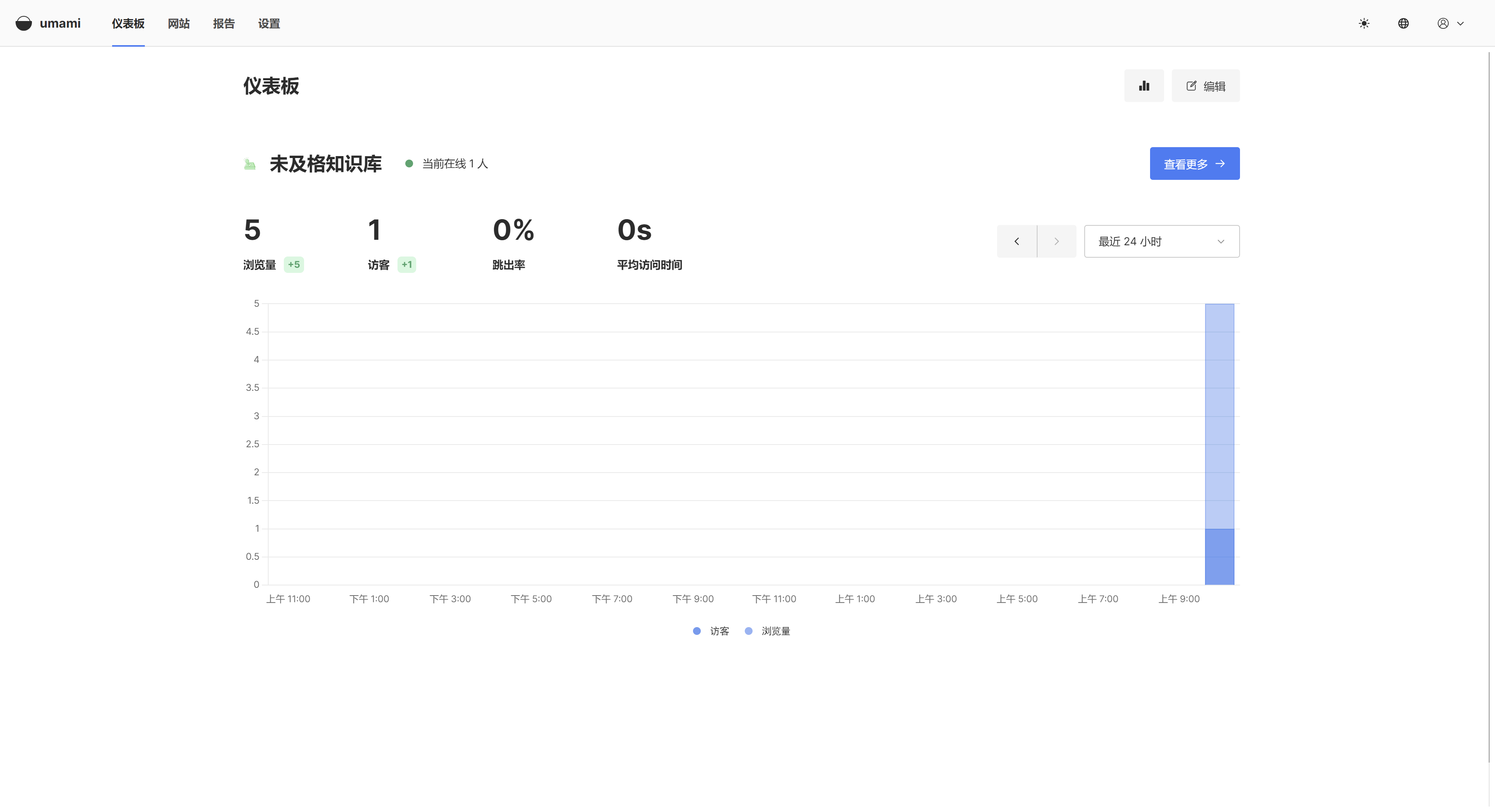The height and width of the screenshot is (812, 1495).
Task: Click the 未及格知识库 website favicon
Action: tap(250, 164)
